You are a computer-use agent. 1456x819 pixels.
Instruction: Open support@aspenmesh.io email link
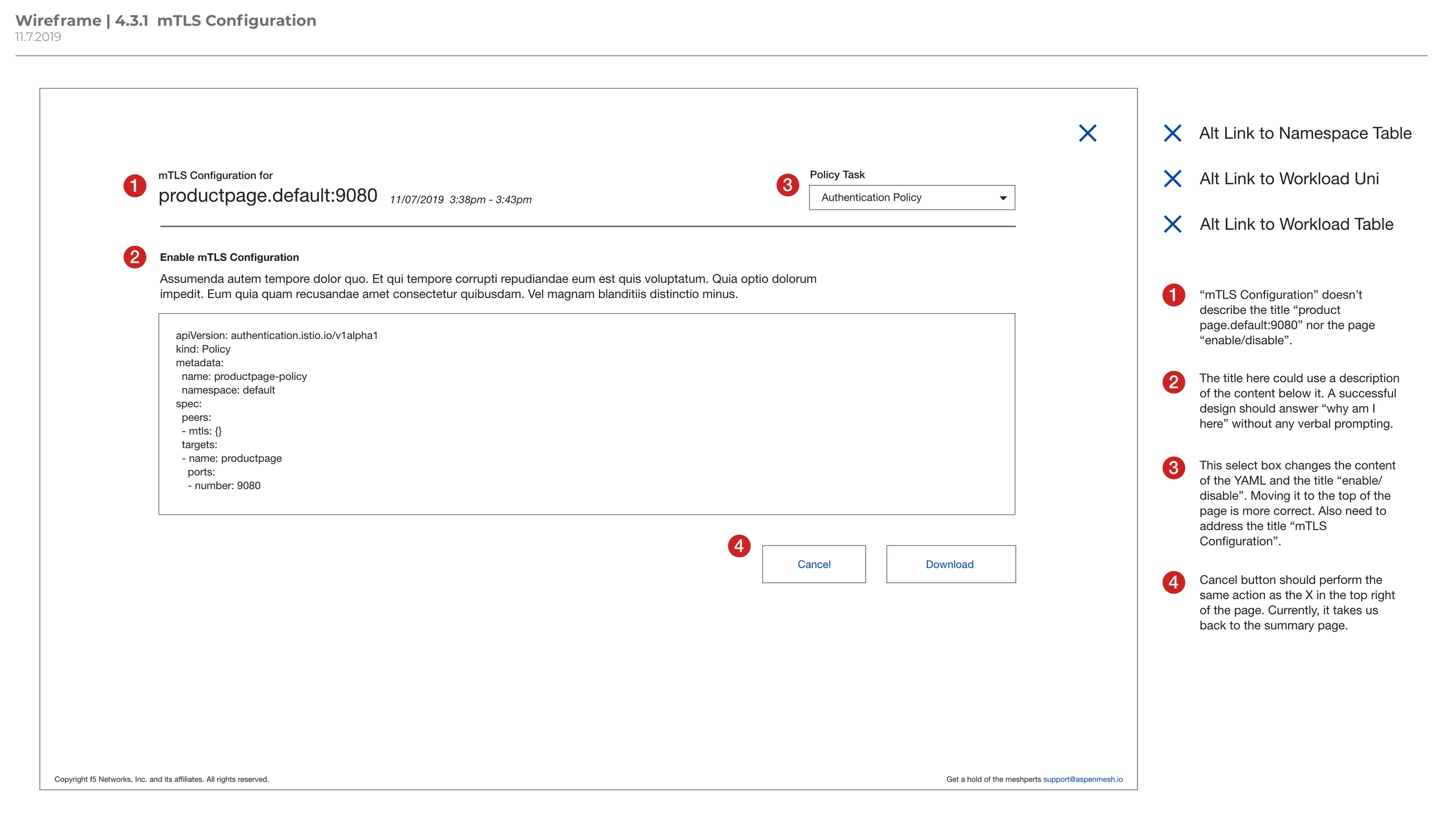click(1083, 779)
